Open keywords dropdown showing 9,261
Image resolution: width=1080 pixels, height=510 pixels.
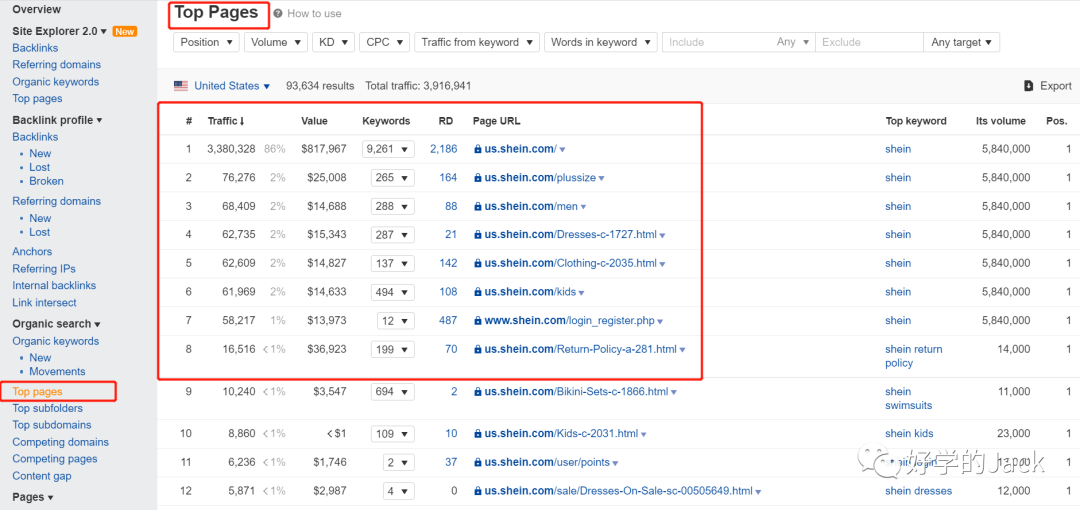coord(388,149)
